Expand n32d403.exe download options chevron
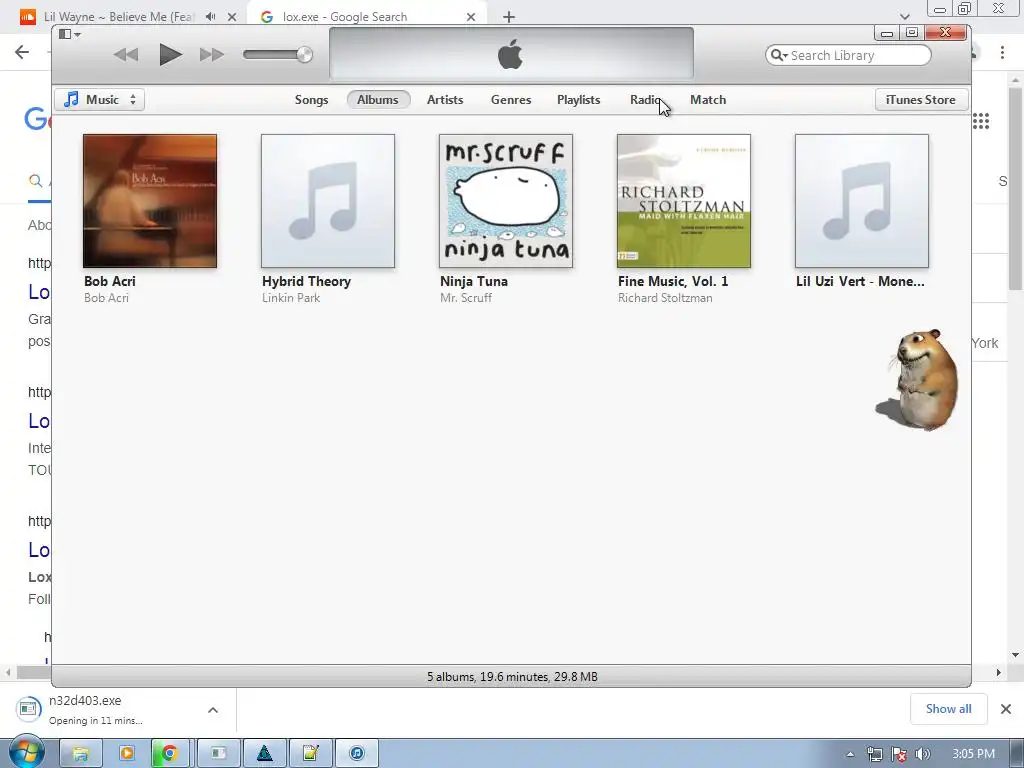The image size is (1024, 768). [213, 710]
